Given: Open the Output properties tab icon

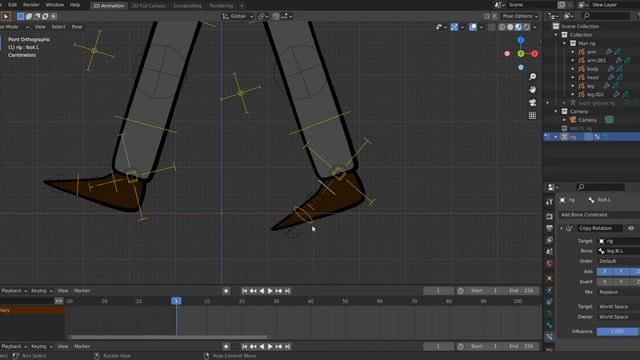Looking at the screenshot, I should tap(549, 228).
